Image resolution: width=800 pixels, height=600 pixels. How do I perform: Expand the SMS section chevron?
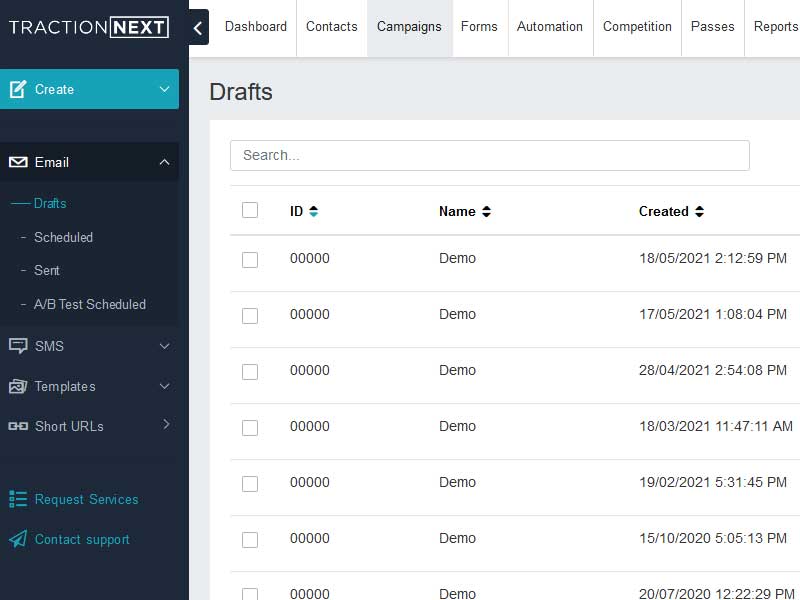(x=165, y=346)
